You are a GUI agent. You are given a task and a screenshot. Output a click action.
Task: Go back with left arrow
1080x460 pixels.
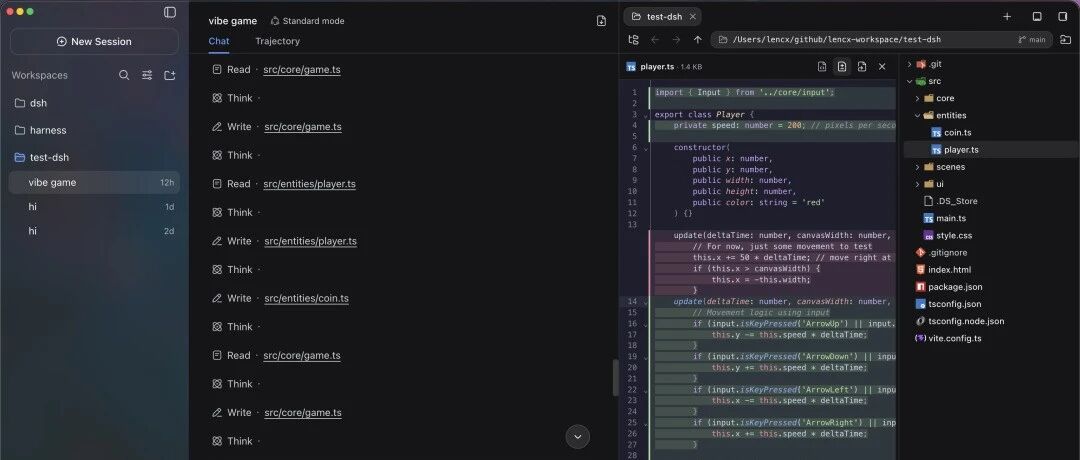click(x=655, y=40)
